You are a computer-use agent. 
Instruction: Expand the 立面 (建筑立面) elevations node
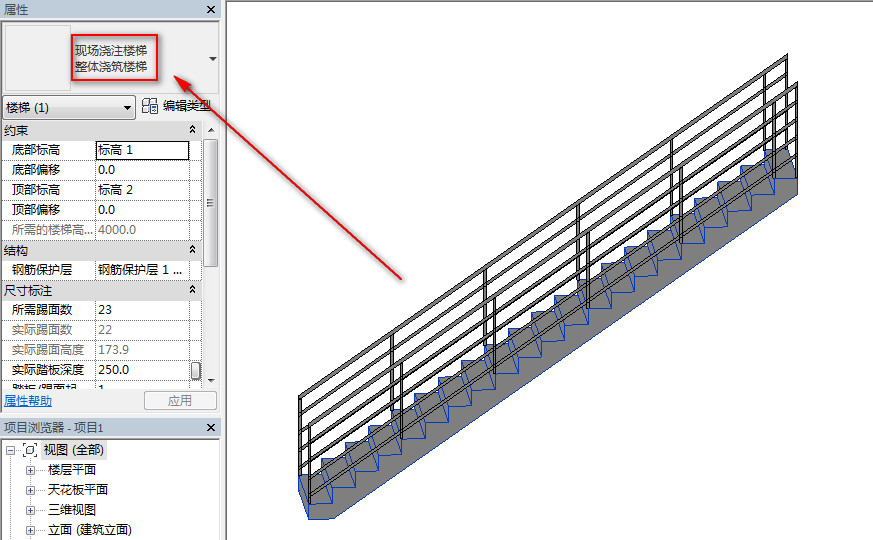coord(30,530)
